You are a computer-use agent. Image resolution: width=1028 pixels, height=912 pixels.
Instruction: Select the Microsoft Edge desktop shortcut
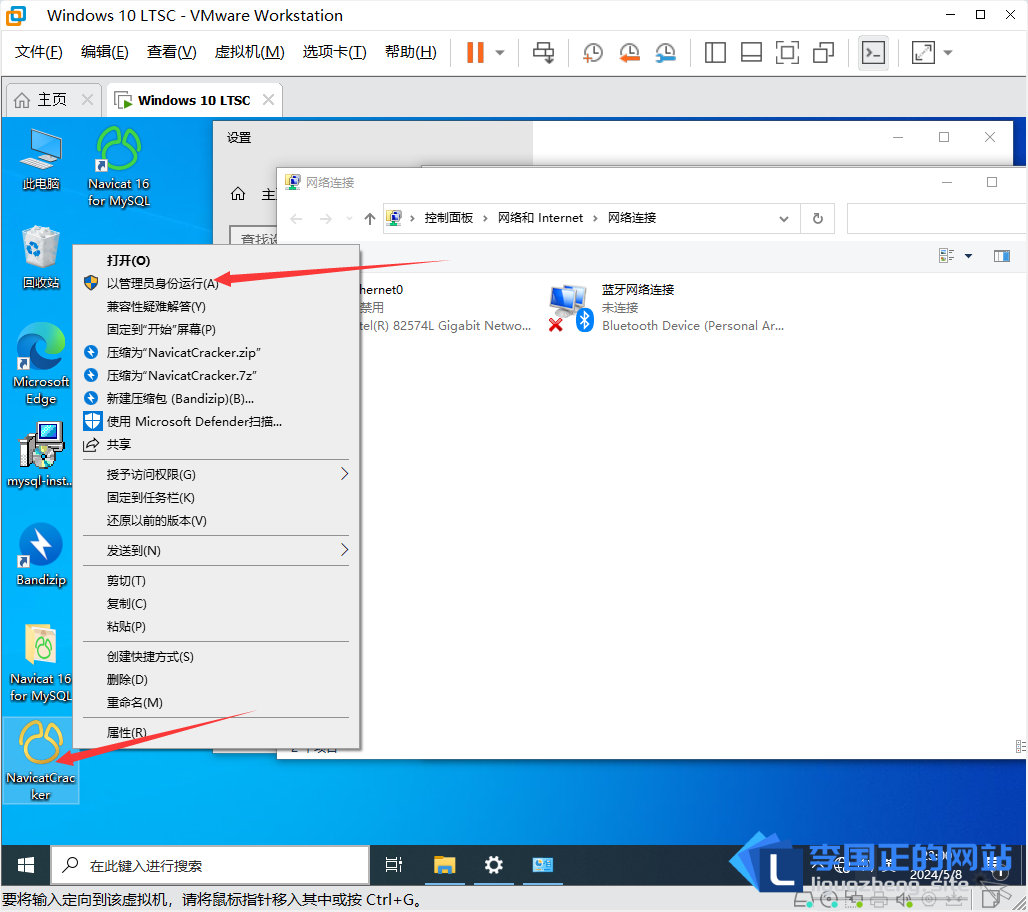click(x=41, y=365)
